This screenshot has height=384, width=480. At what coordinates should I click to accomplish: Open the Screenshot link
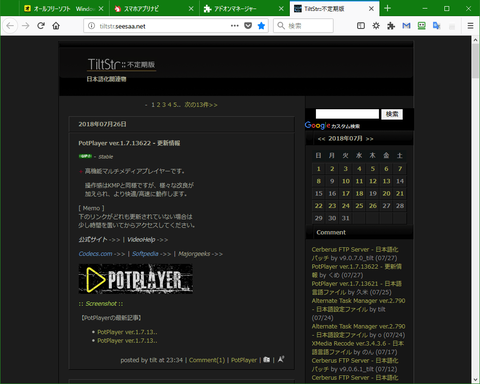click(x=101, y=304)
